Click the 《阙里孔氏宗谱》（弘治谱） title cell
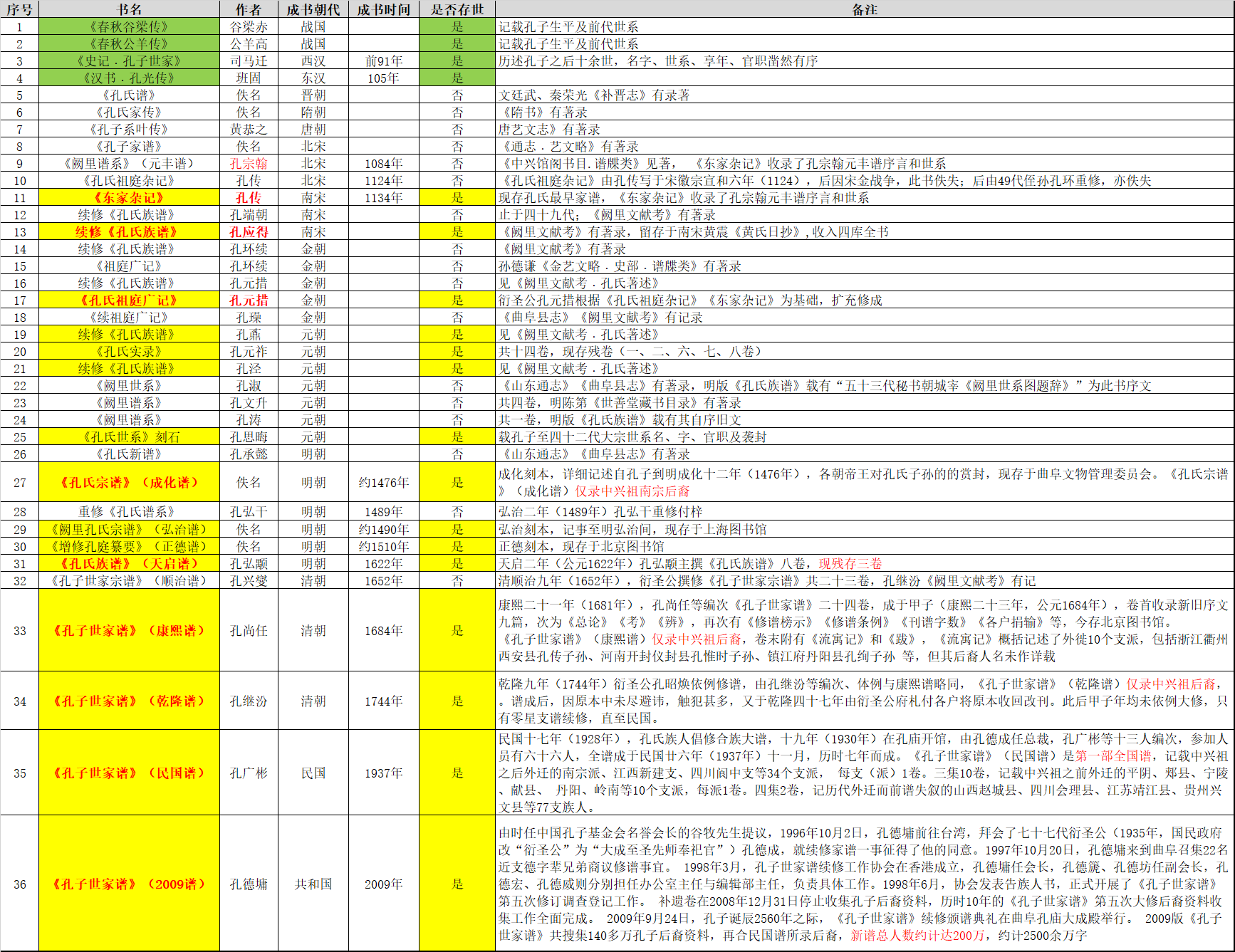The height and width of the screenshot is (952, 1235). [x=129, y=530]
